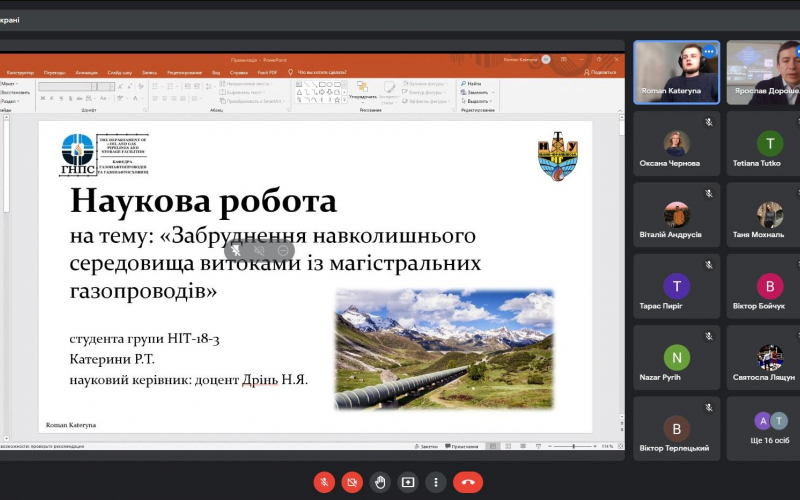800x500 pixels.
Task: Start slideshow from status bar icon
Action: pyautogui.click(x=538, y=446)
